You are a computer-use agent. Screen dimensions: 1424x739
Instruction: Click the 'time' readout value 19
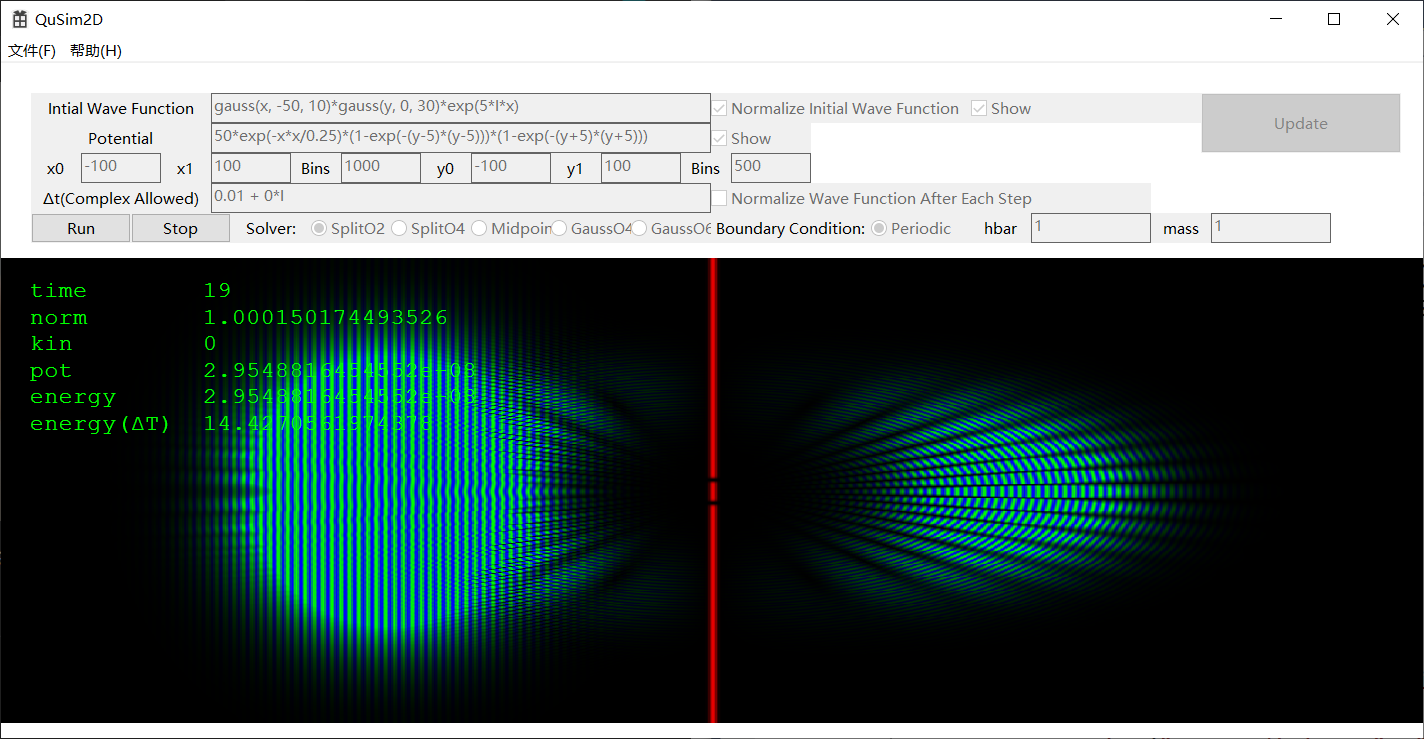tap(217, 291)
